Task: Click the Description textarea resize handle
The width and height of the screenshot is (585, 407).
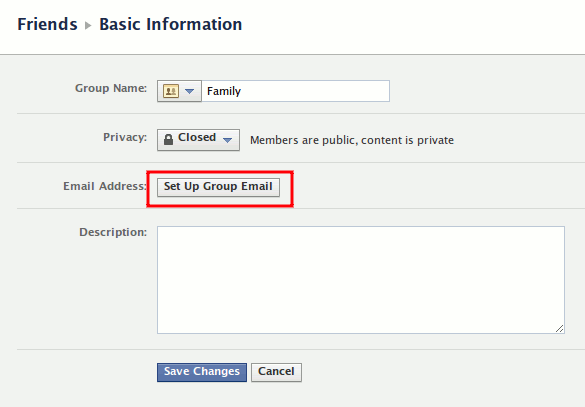Action: [x=559, y=328]
